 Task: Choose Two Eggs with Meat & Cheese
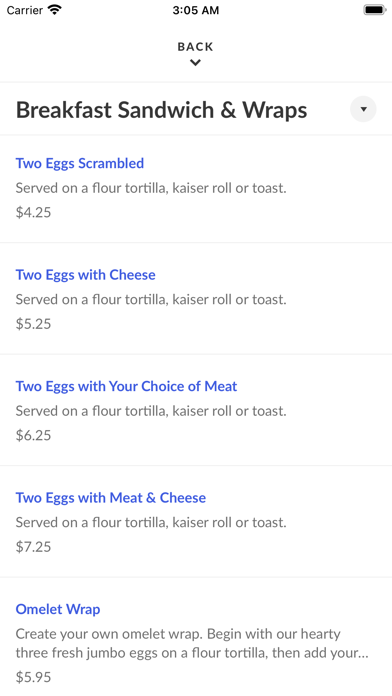(x=111, y=498)
